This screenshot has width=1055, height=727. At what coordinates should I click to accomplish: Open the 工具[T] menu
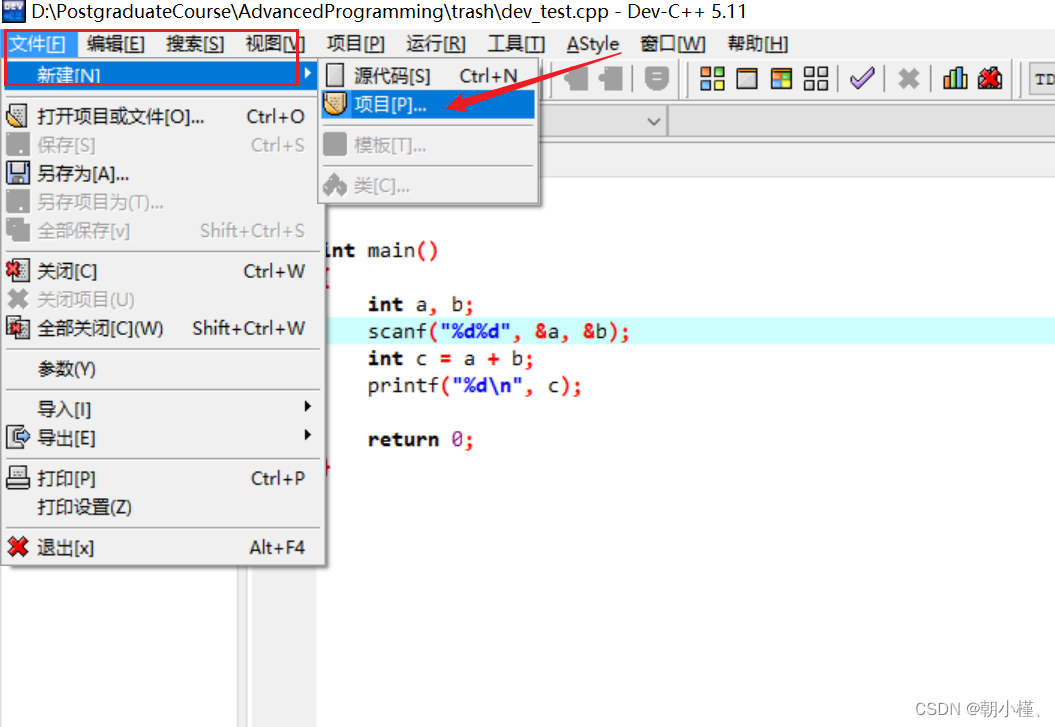pos(516,43)
